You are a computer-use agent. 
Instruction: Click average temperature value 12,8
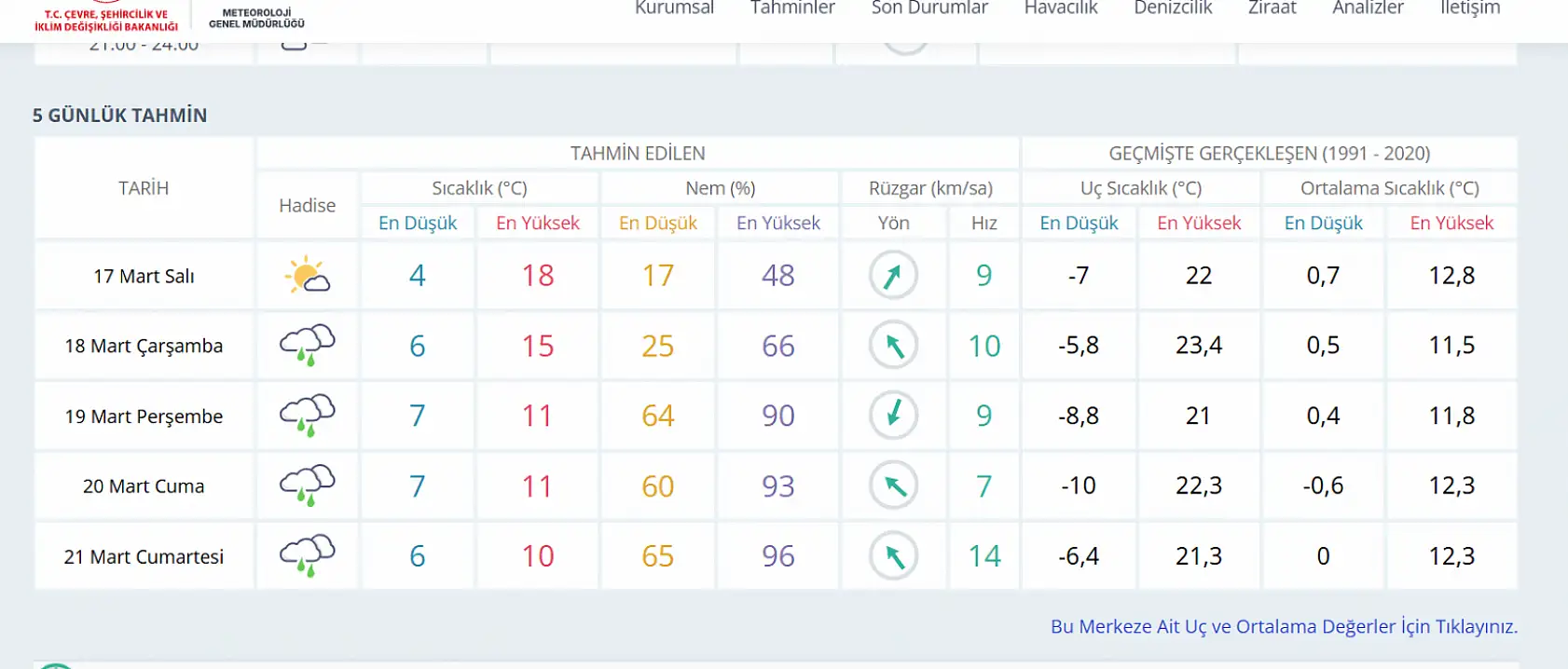click(x=1451, y=276)
